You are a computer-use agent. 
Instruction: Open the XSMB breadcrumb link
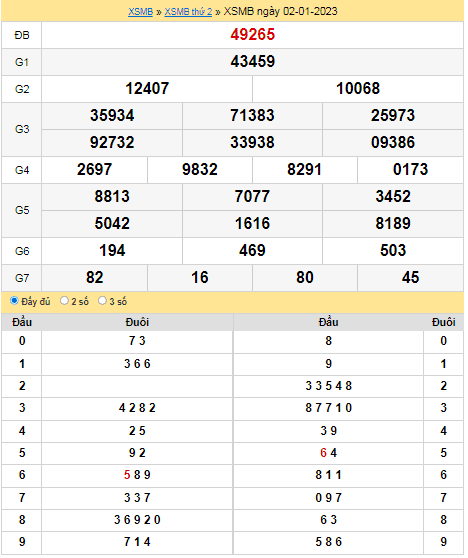pos(141,12)
